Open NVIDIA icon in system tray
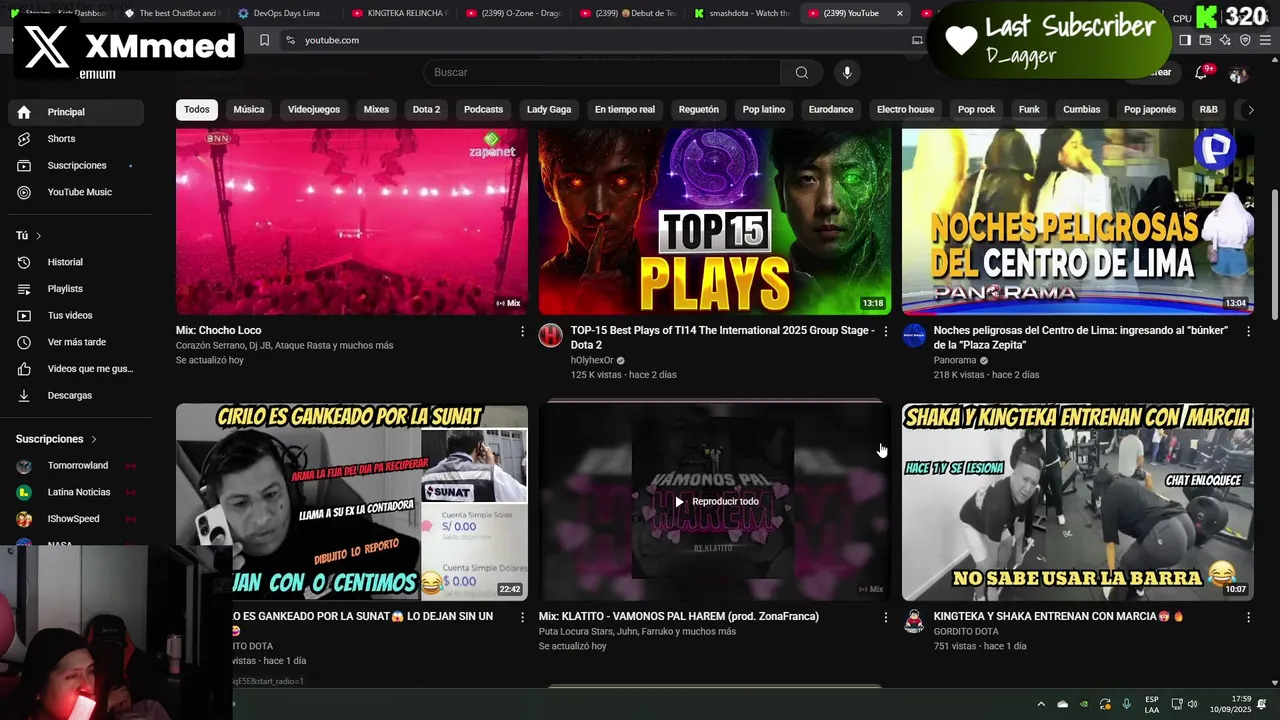The image size is (1280, 720). point(1084,704)
